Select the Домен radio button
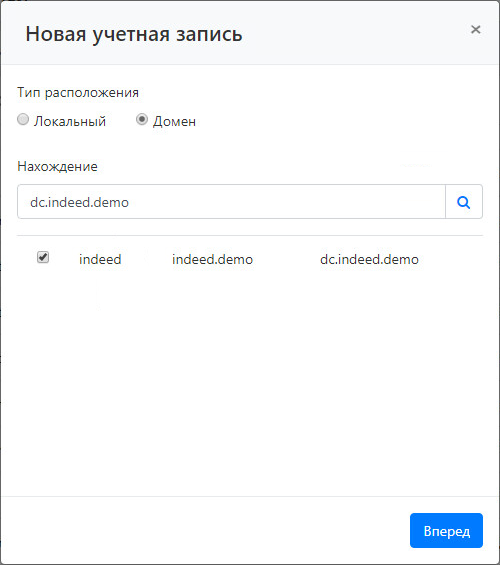Viewport: 500px width, 565px height. (x=142, y=119)
